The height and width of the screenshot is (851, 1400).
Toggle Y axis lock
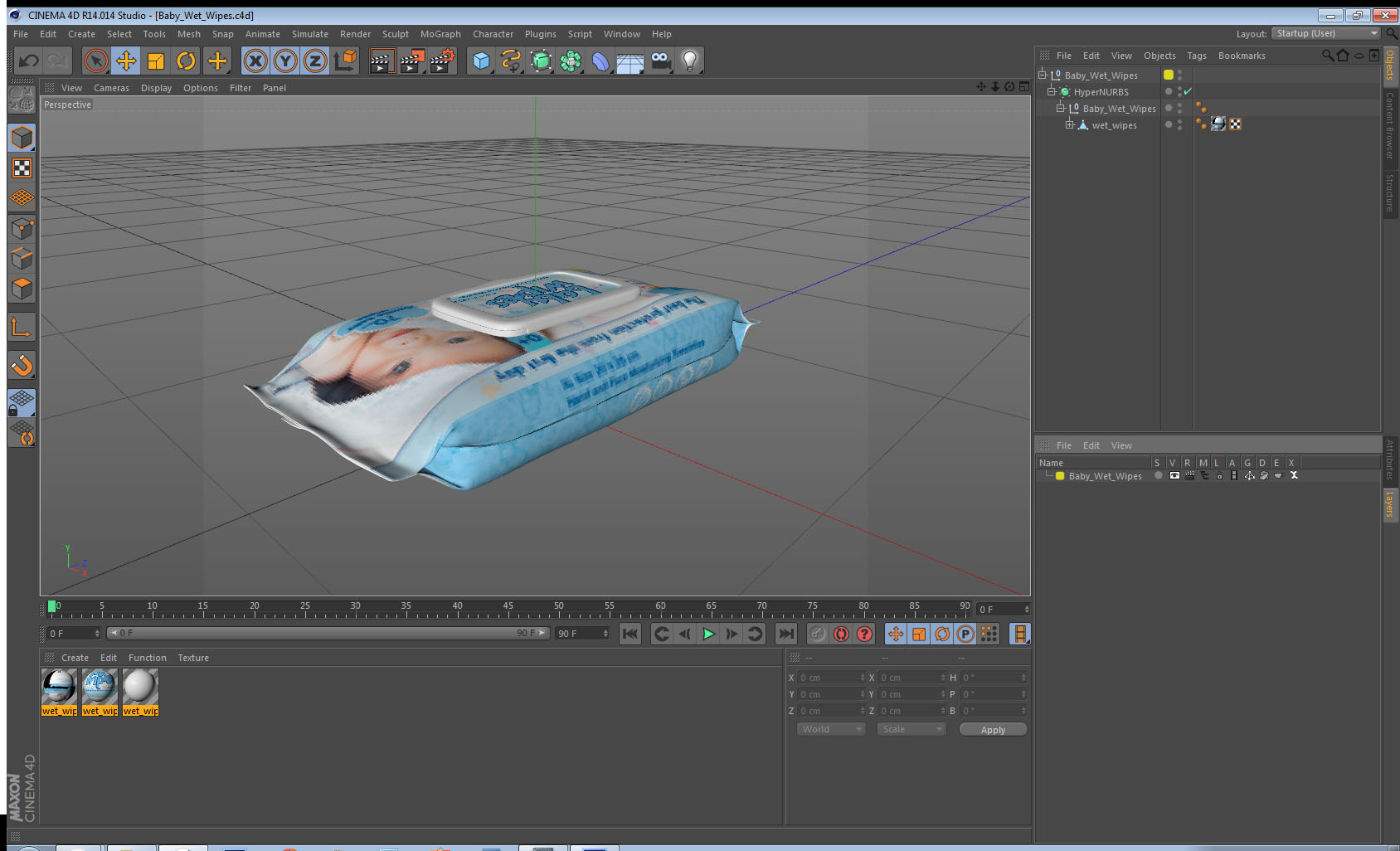(285, 61)
